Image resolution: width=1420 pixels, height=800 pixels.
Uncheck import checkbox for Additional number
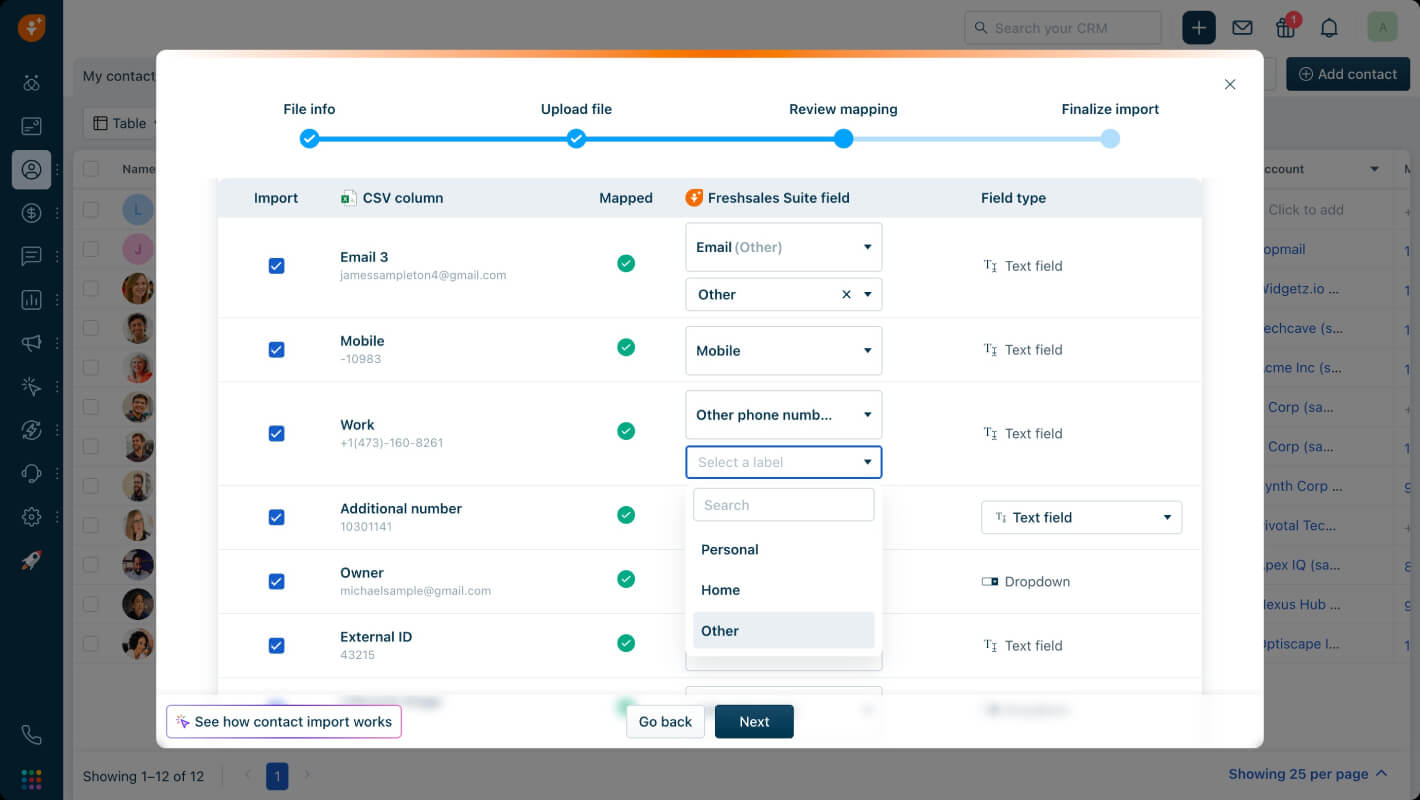(276, 518)
